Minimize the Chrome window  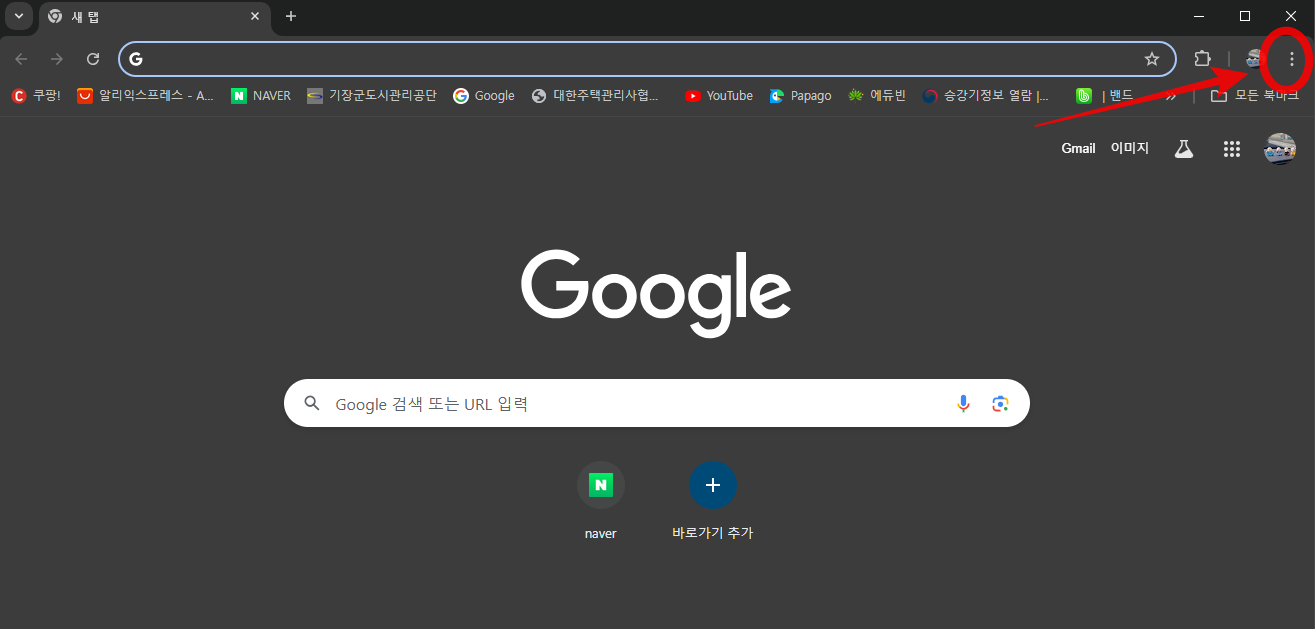pyautogui.click(x=1199, y=16)
